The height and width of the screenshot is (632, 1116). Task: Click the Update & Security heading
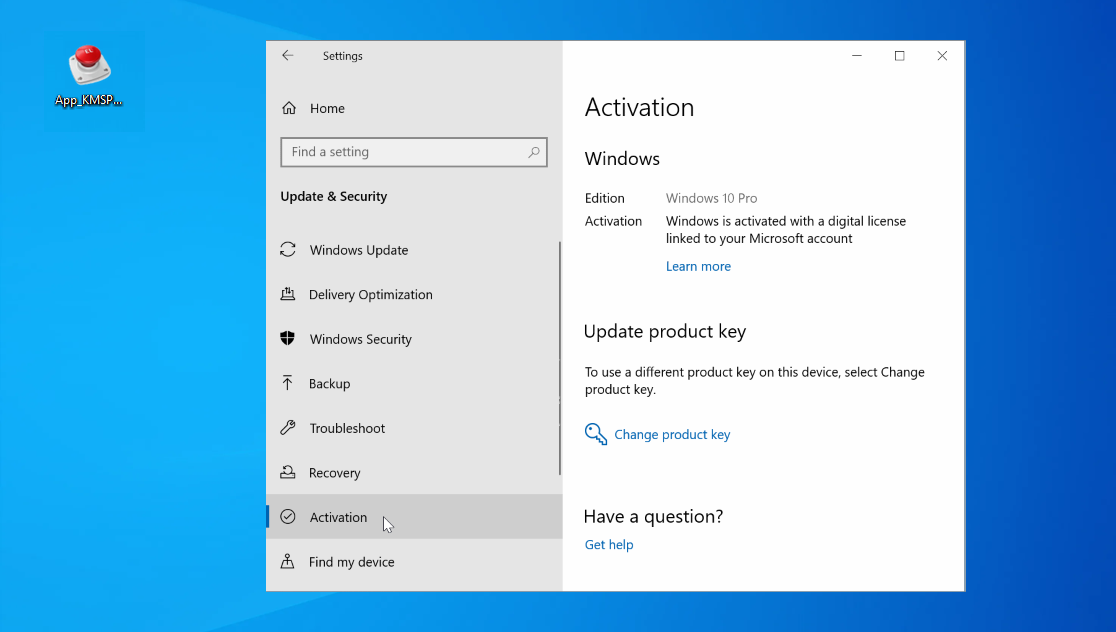pos(334,196)
